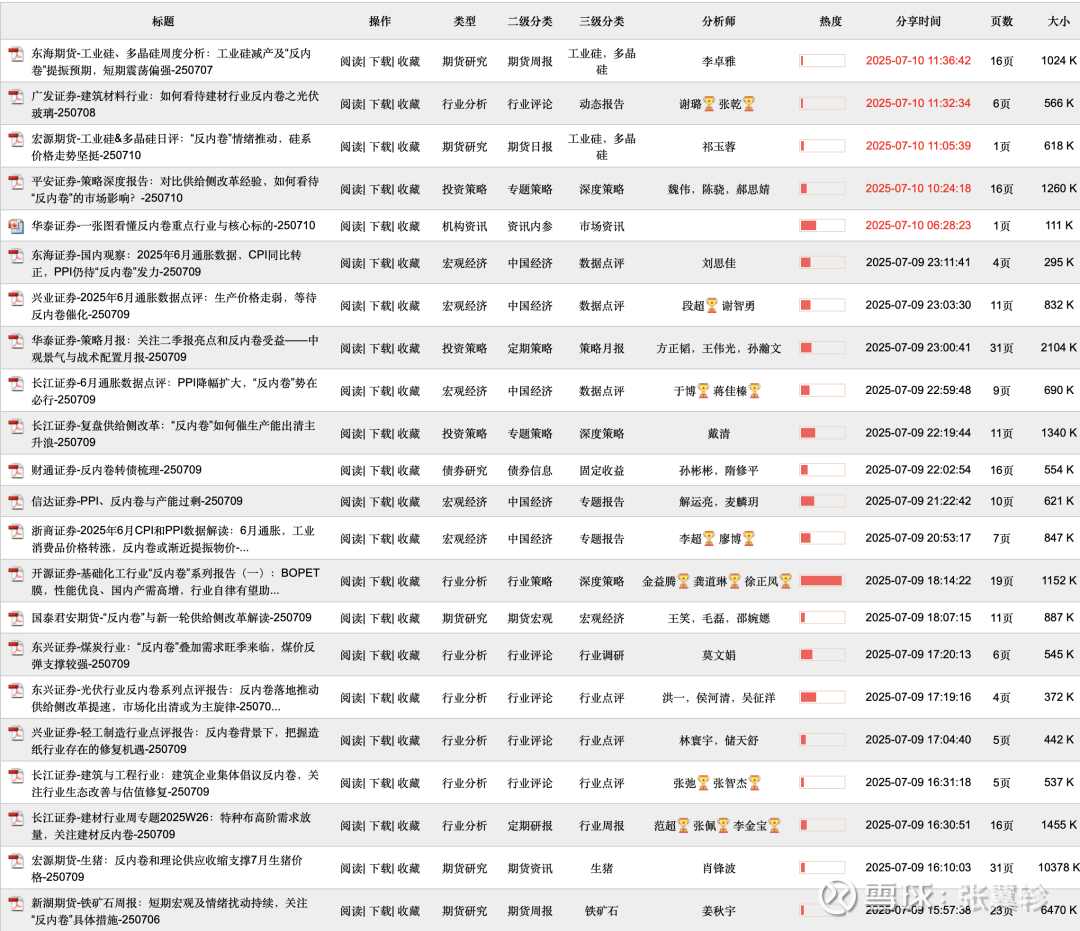Screen dimensions: 1080x931
Task: Sort by 类型 column header
Action: [465, 21]
